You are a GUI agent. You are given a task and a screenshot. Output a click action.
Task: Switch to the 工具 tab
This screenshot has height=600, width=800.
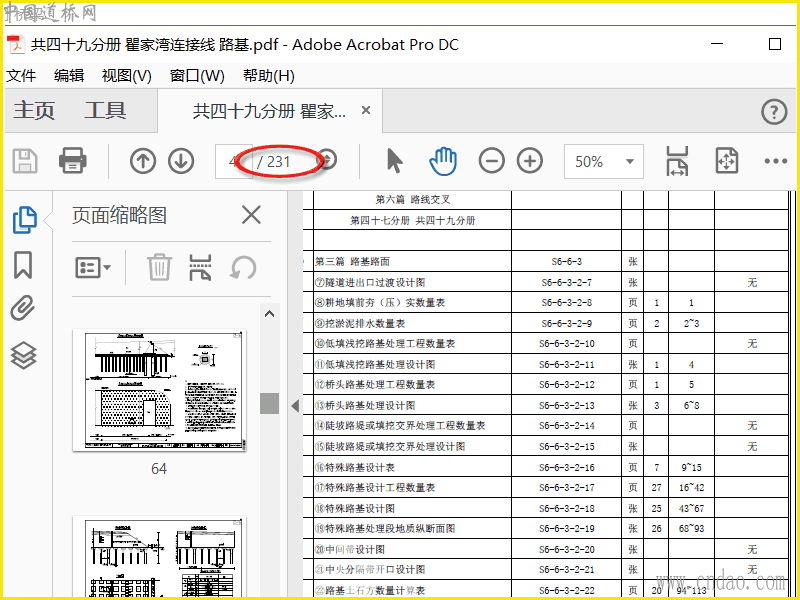[105, 111]
